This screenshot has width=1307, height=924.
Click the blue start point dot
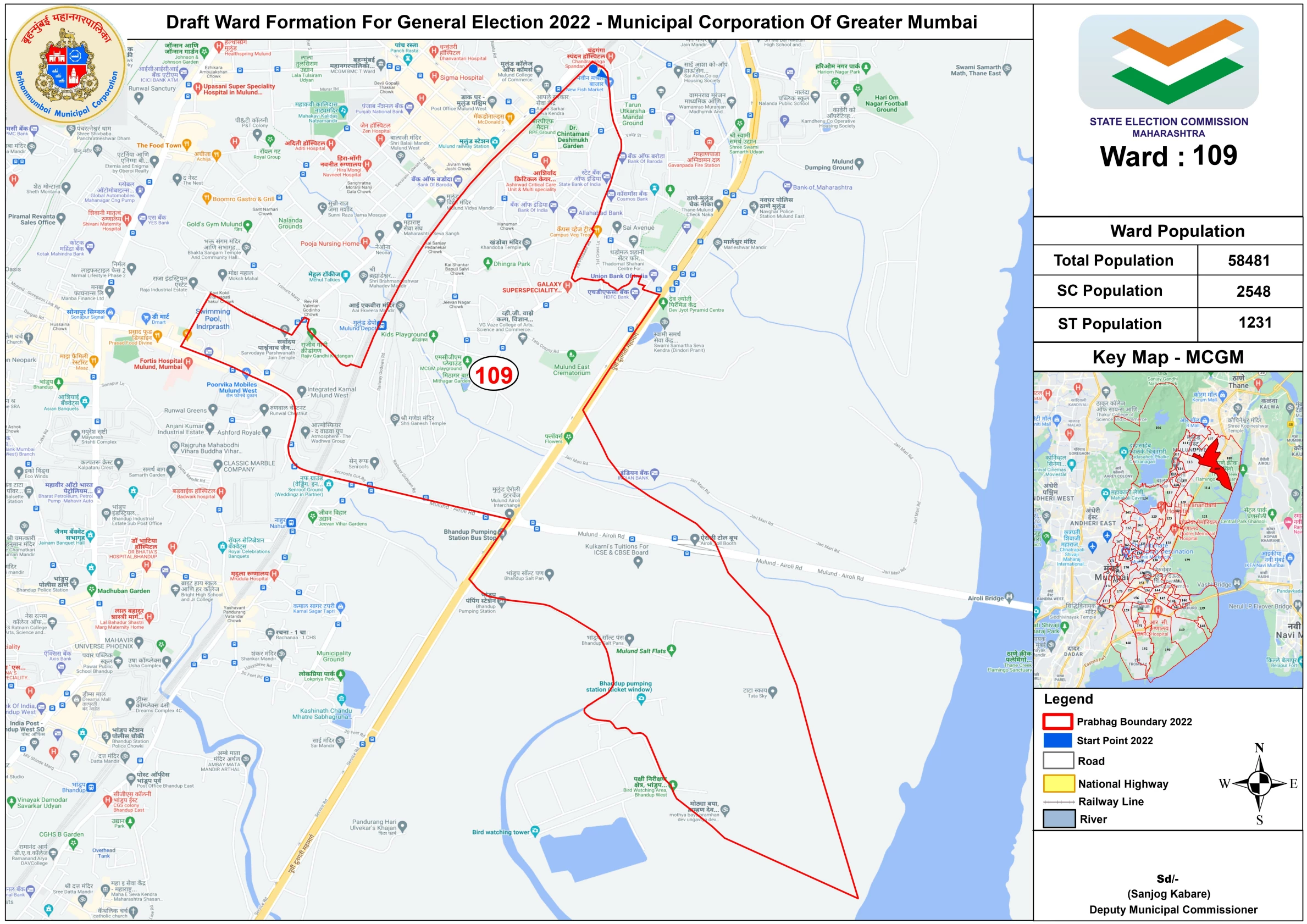[x=593, y=69]
